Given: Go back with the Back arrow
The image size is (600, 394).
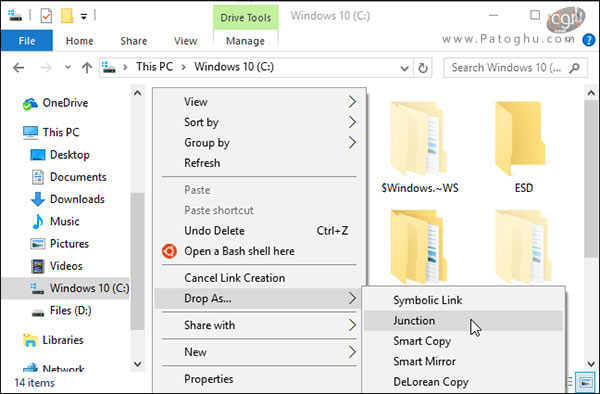Looking at the screenshot, I should tap(18, 68).
